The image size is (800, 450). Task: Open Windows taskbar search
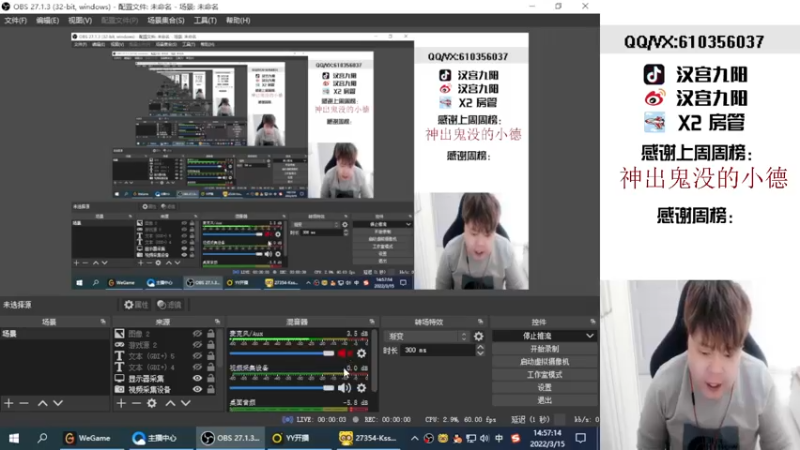coord(42,438)
